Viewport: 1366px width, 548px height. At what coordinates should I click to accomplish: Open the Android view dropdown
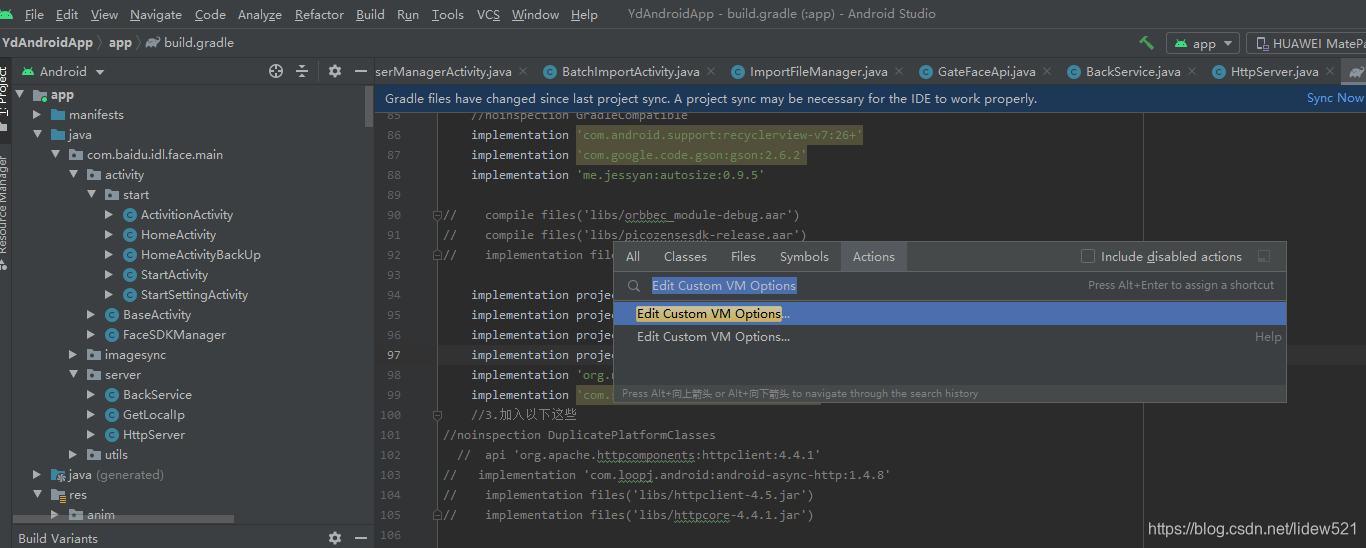(63, 71)
